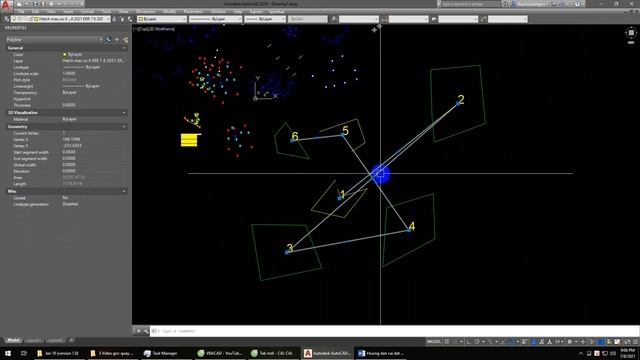Open the Dimension menu
640x360 pixels.
click(x=145, y=11)
